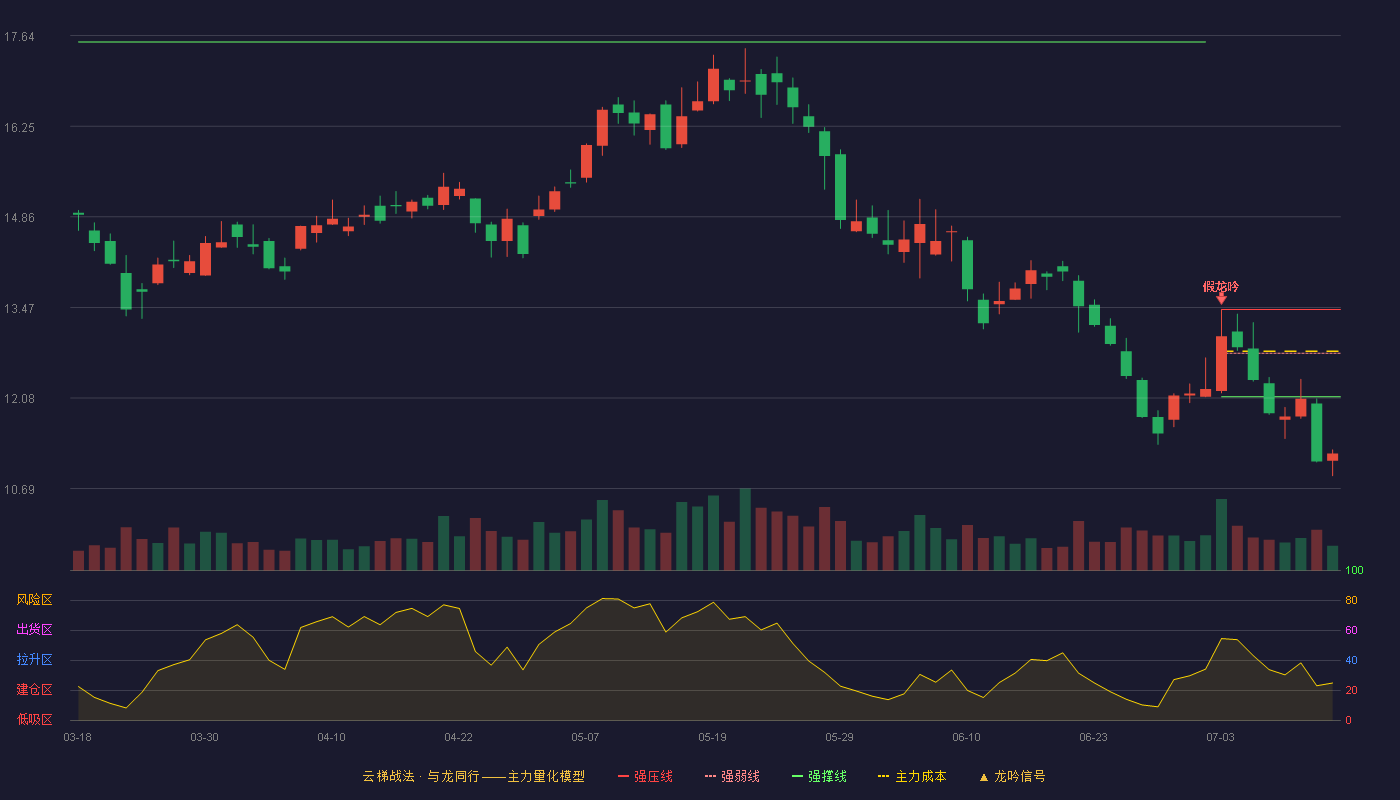The height and width of the screenshot is (800, 1400).
Task: Select the 低吸区 zone label
Action: coord(34,719)
